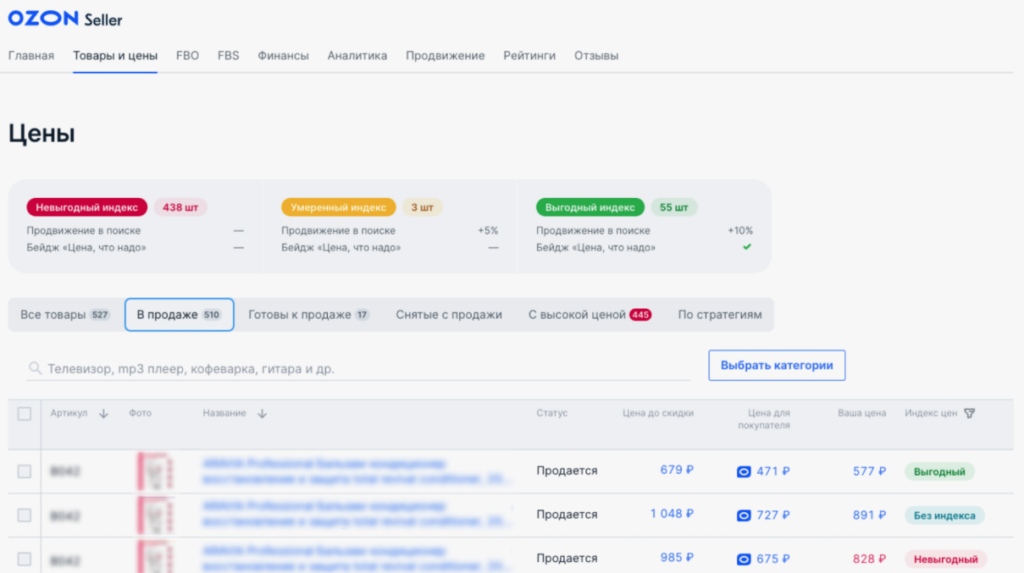Viewport: 1024px width, 573px height.
Task: Click the Цена до скидки column header
Action: point(658,413)
